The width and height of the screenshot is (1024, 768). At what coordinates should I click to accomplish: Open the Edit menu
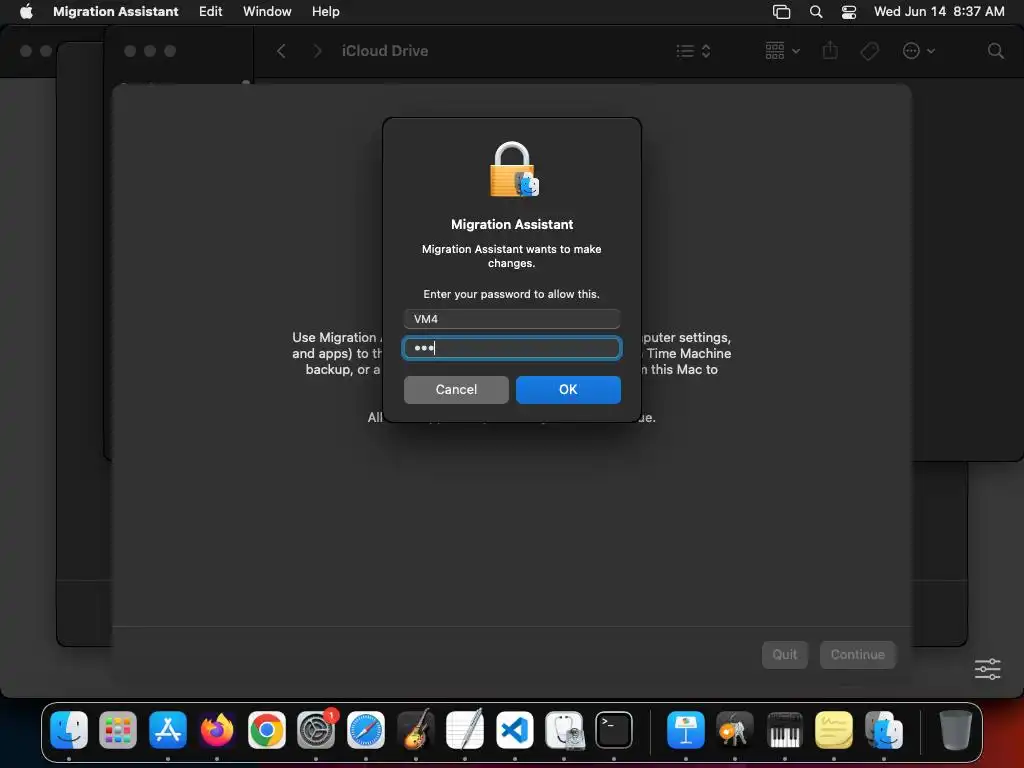tap(210, 11)
